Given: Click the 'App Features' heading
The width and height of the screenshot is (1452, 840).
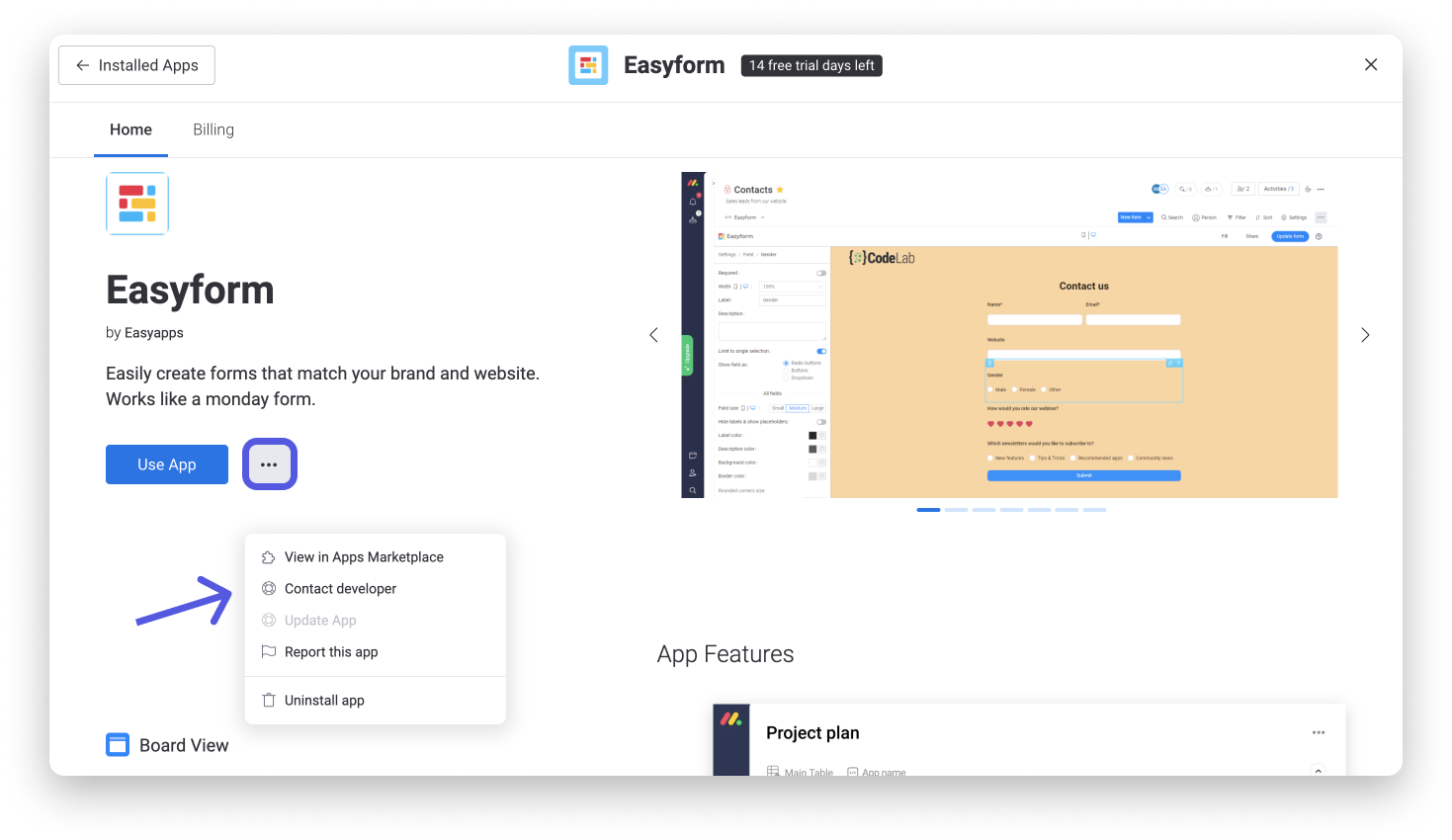Looking at the screenshot, I should click(x=726, y=654).
